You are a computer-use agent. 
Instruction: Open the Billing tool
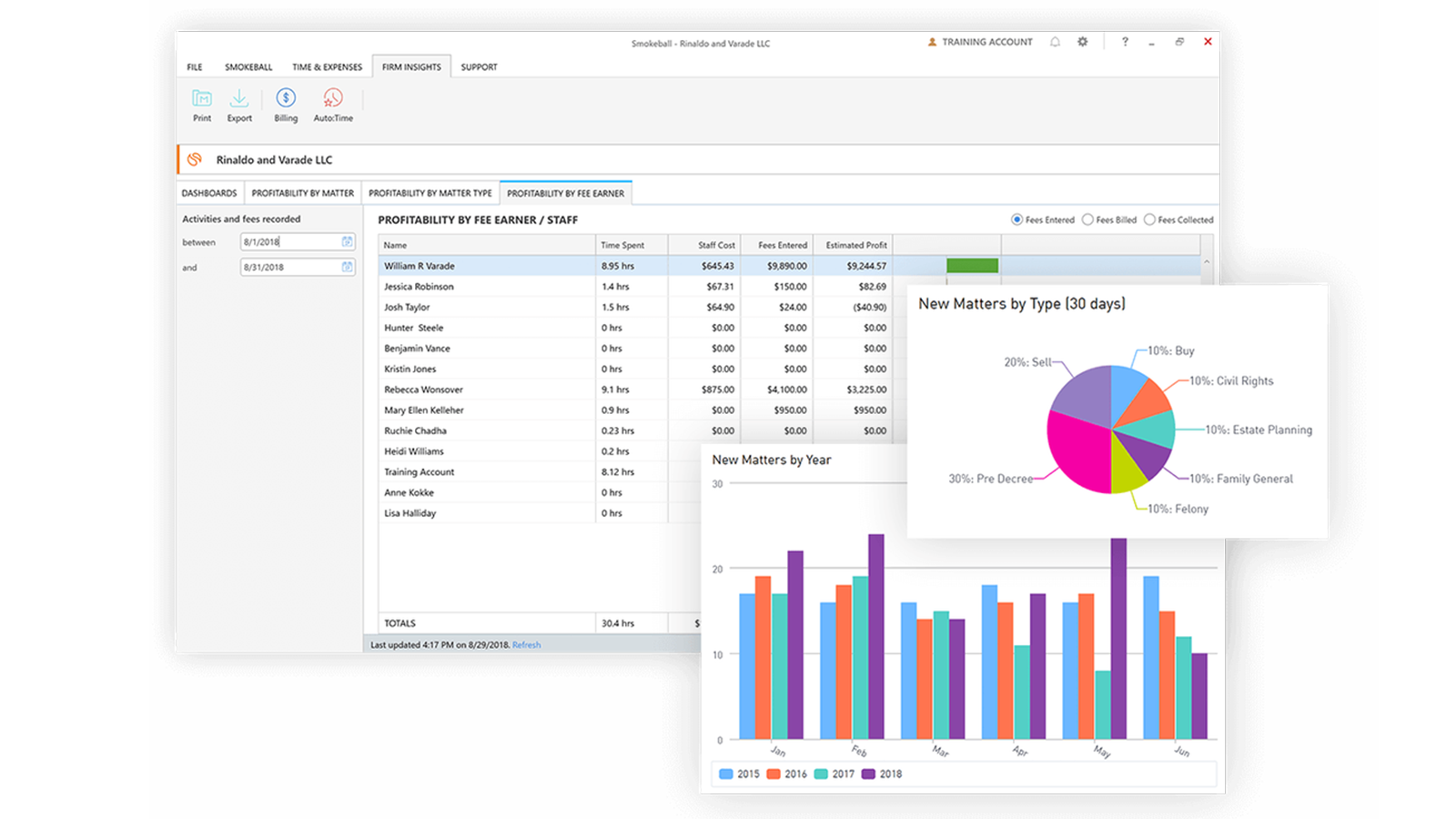(x=286, y=98)
